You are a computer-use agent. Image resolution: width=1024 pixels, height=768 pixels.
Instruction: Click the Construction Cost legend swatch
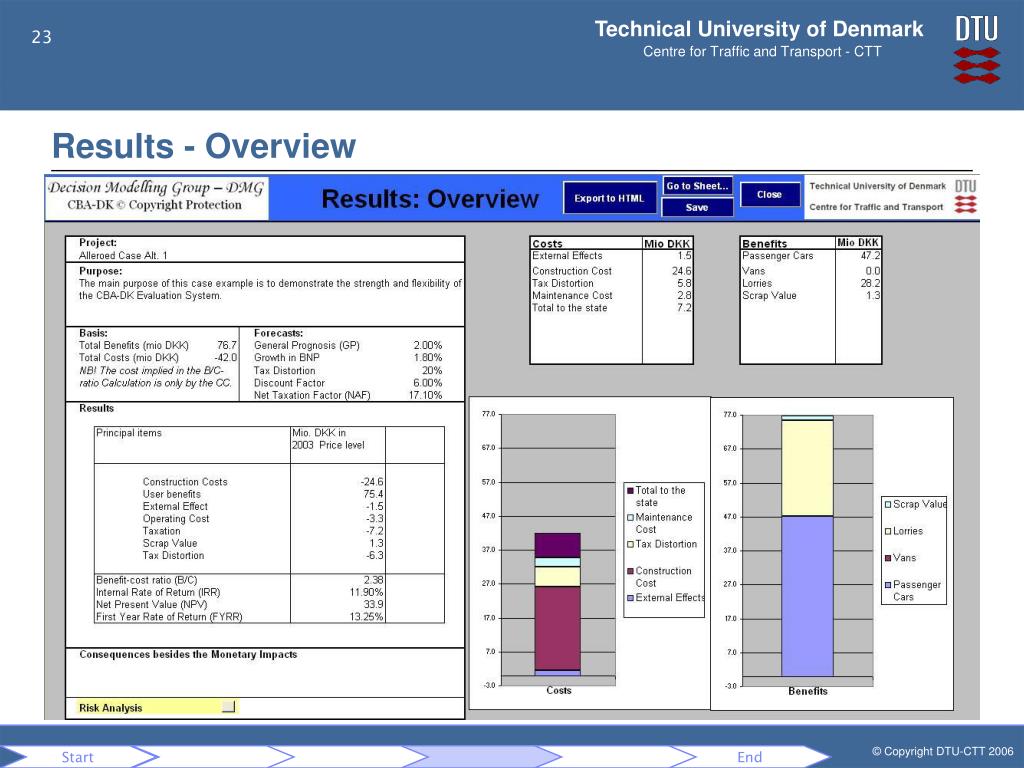pyautogui.click(x=630, y=571)
